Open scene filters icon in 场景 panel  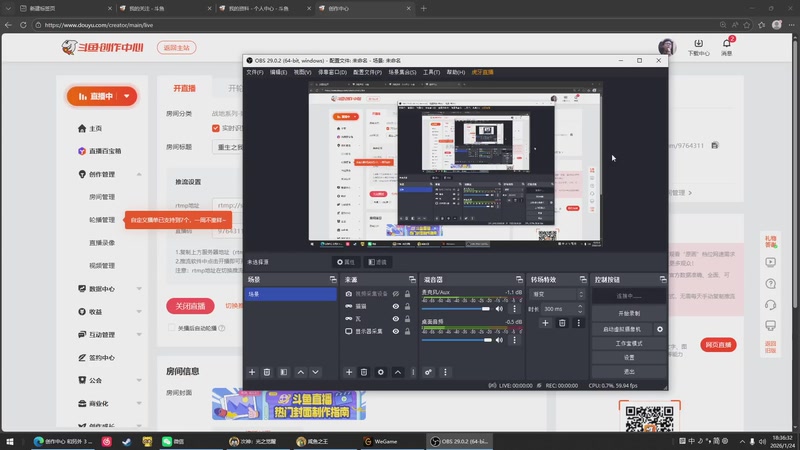tap(284, 372)
